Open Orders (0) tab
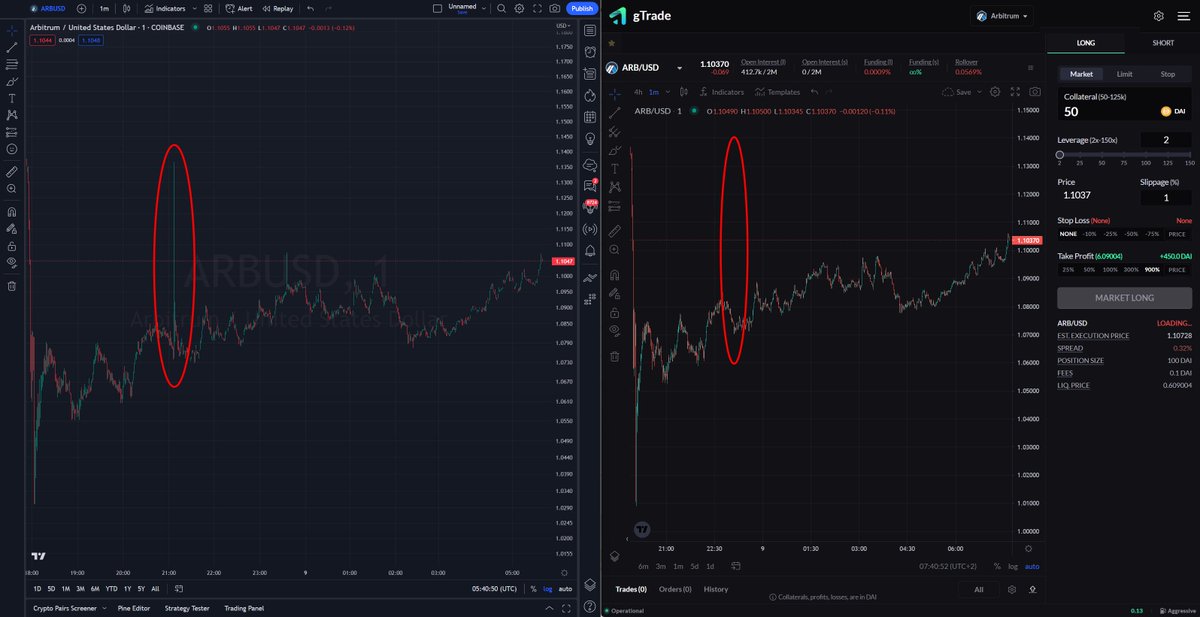The image size is (1200, 617). click(675, 589)
